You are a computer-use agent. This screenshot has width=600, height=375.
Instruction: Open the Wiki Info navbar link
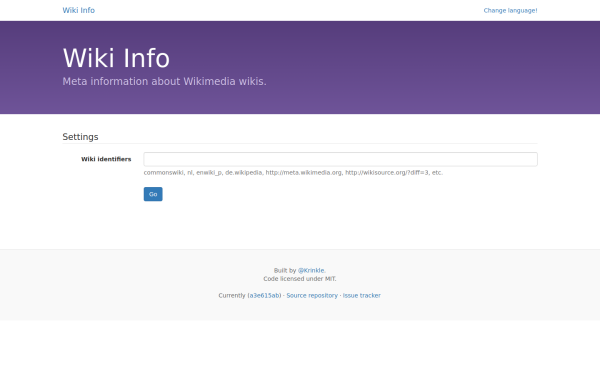coord(78,10)
